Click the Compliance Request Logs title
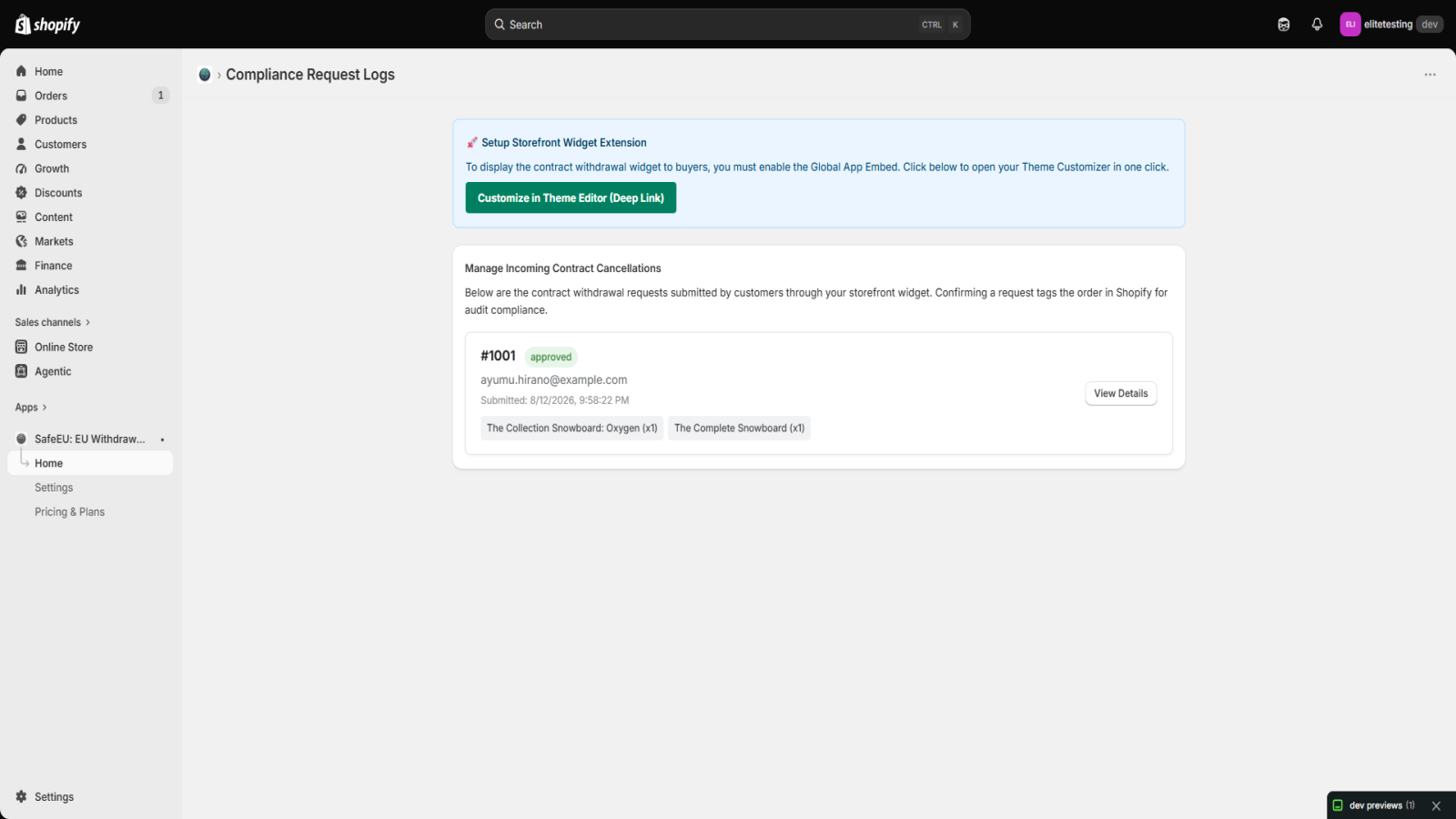This screenshot has height=819, width=1456. (x=310, y=75)
